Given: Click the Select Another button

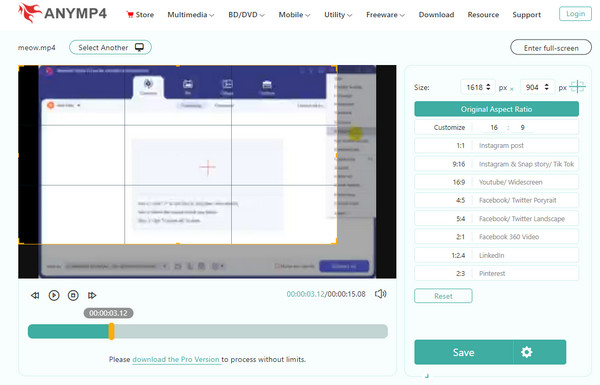Looking at the screenshot, I should (x=110, y=47).
